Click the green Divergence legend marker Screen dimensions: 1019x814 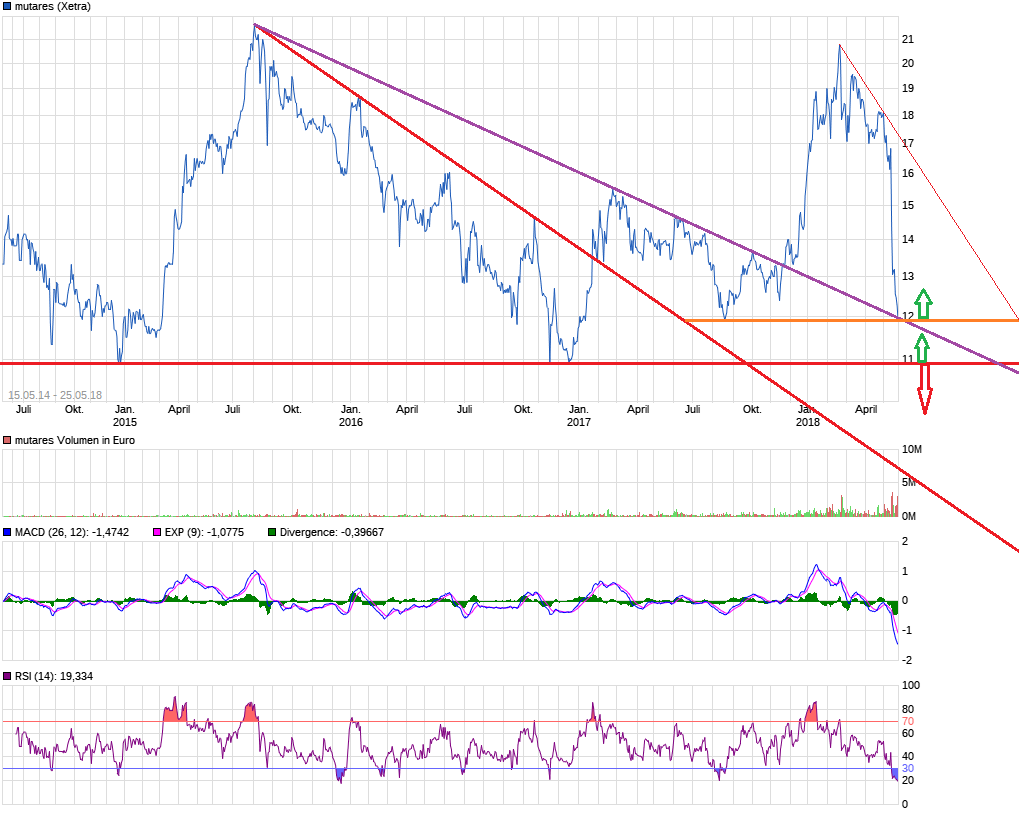click(272, 533)
